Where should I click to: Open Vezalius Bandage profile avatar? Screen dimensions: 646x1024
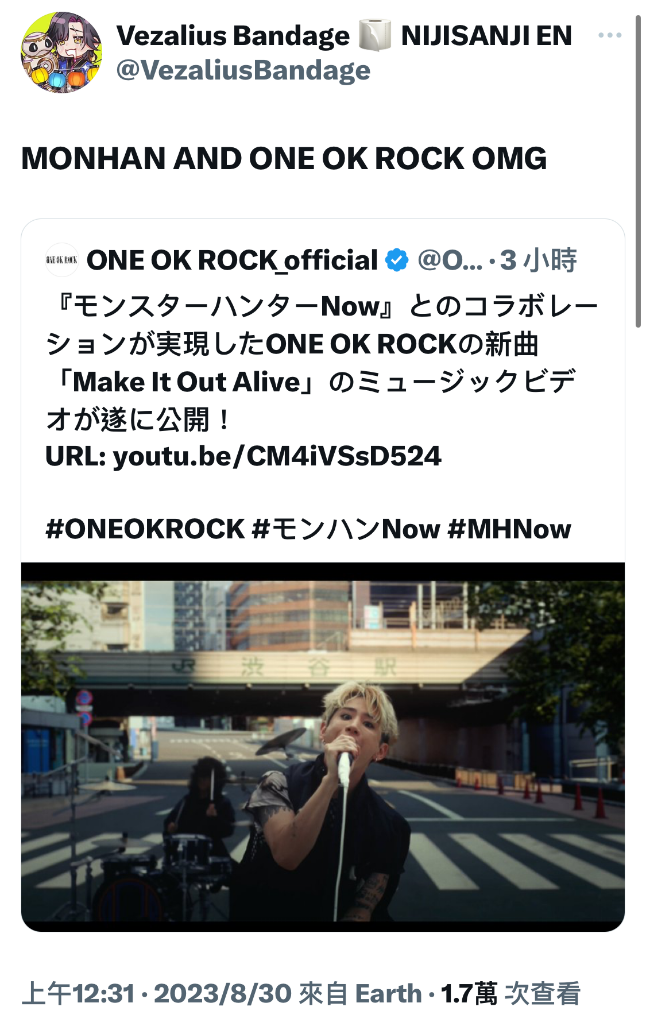(x=61, y=52)
